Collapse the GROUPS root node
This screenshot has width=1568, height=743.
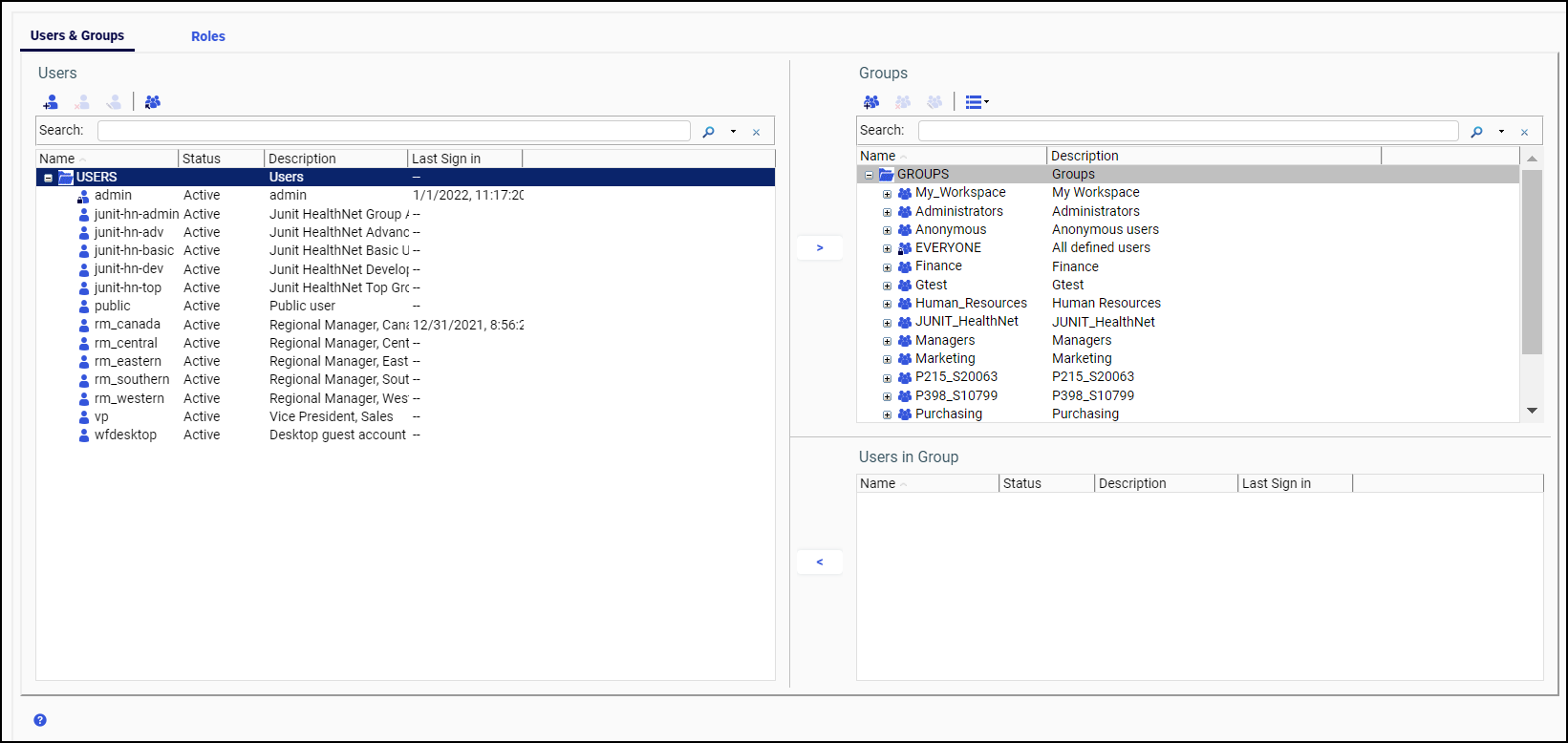pyautogui.click(x=869, y=175)
